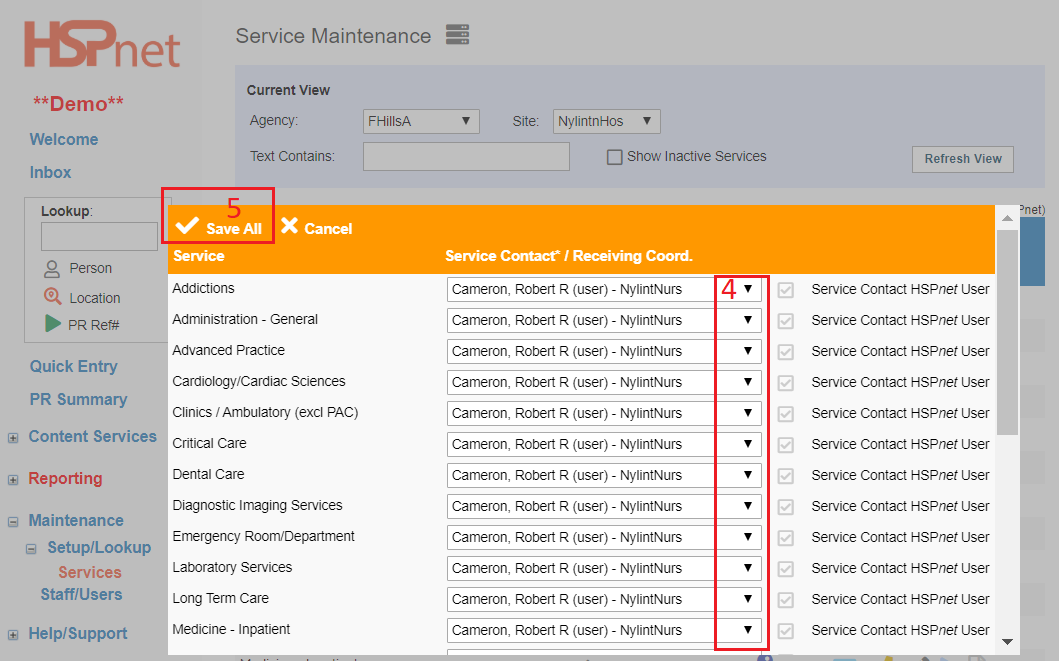
Task: Toggle Cardiology/Cardiac Sciences HSPnet User checkbox
Action: (x=785, y=384)
